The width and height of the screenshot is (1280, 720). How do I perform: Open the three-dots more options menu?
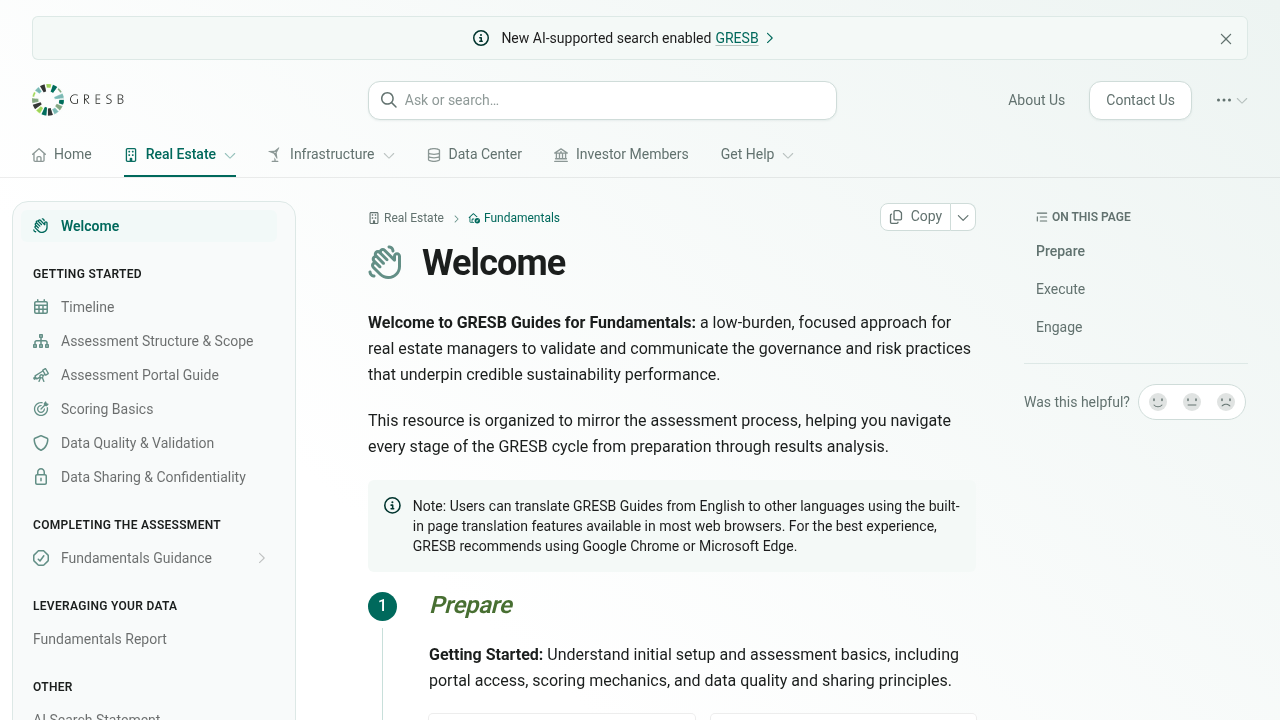(1231, 100)
